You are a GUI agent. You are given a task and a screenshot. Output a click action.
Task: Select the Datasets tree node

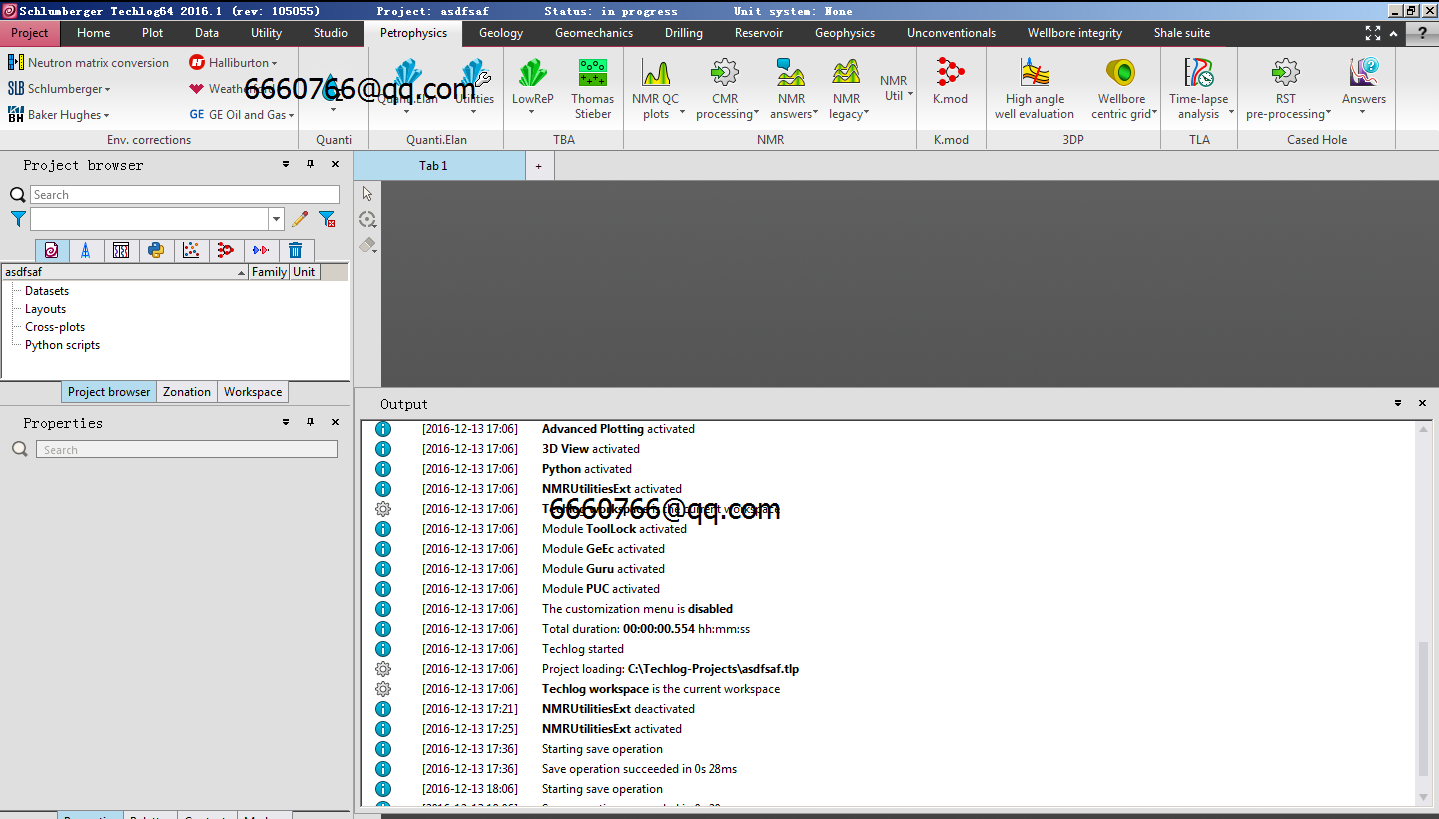point(47,291)
